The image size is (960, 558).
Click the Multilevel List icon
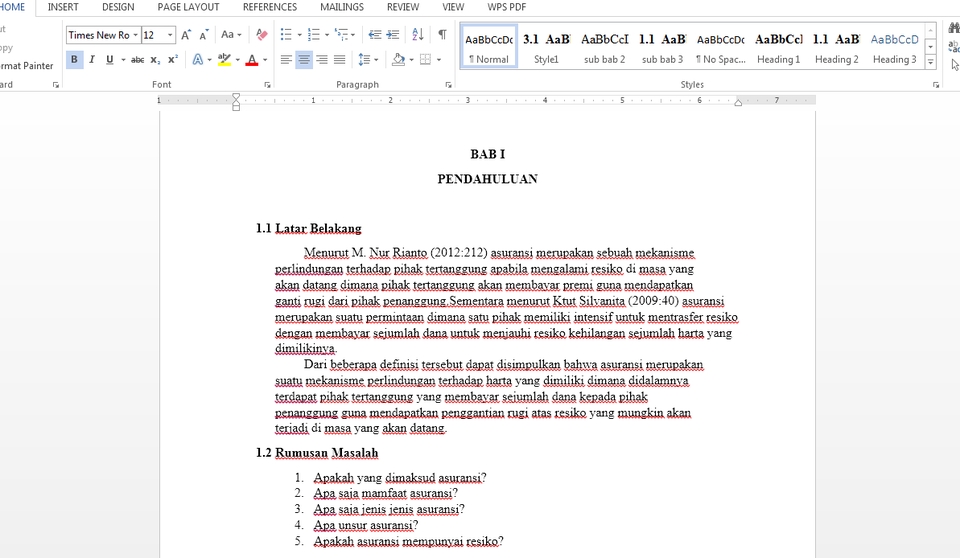point(341,34)
